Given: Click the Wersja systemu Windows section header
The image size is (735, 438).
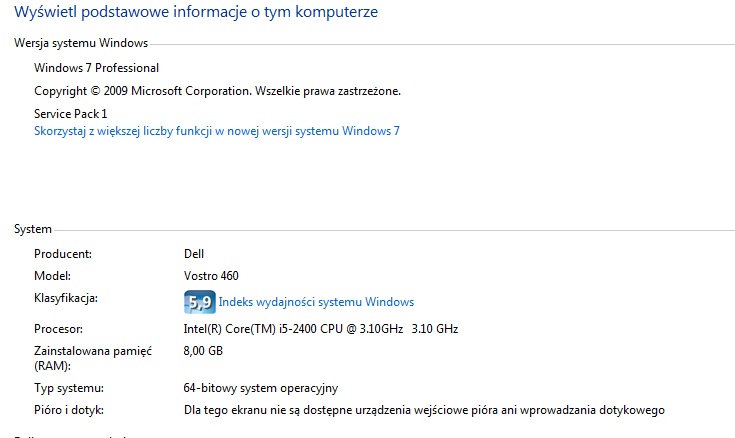Looking at the screenshot, I should [x=81, y=43].
